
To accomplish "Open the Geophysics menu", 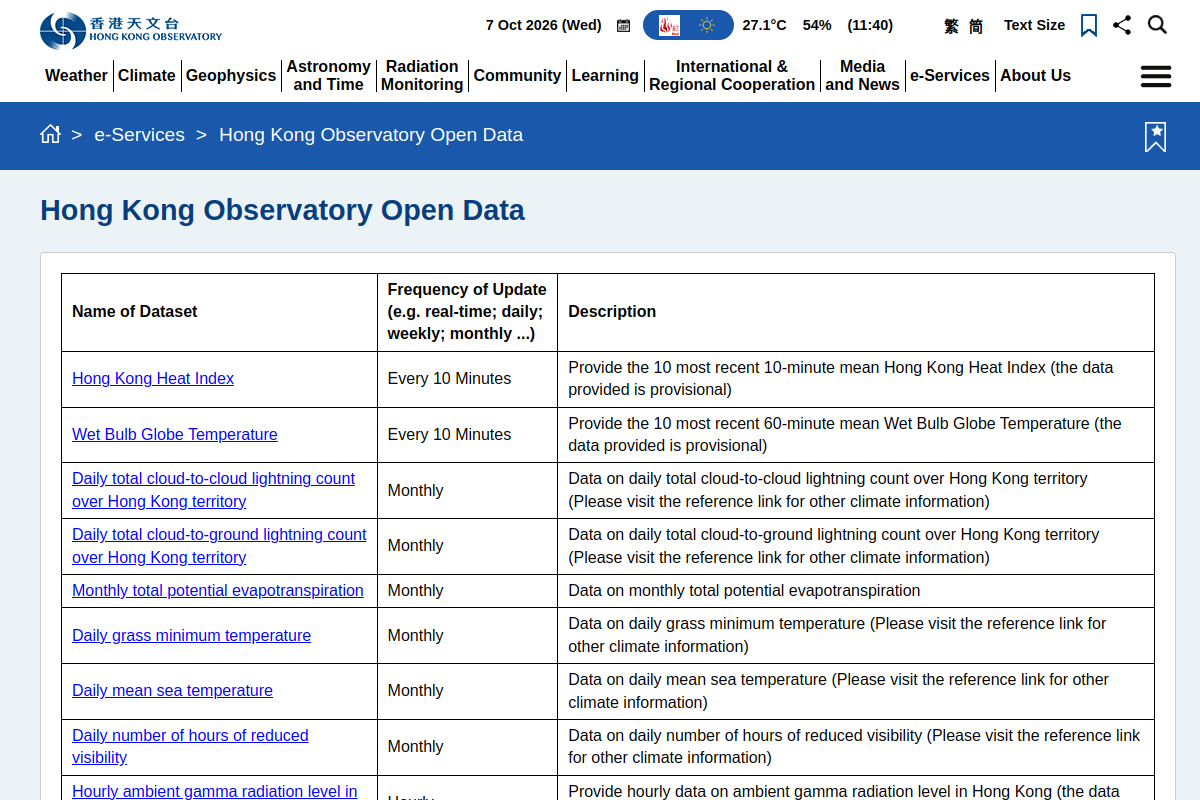I will 231,76.
